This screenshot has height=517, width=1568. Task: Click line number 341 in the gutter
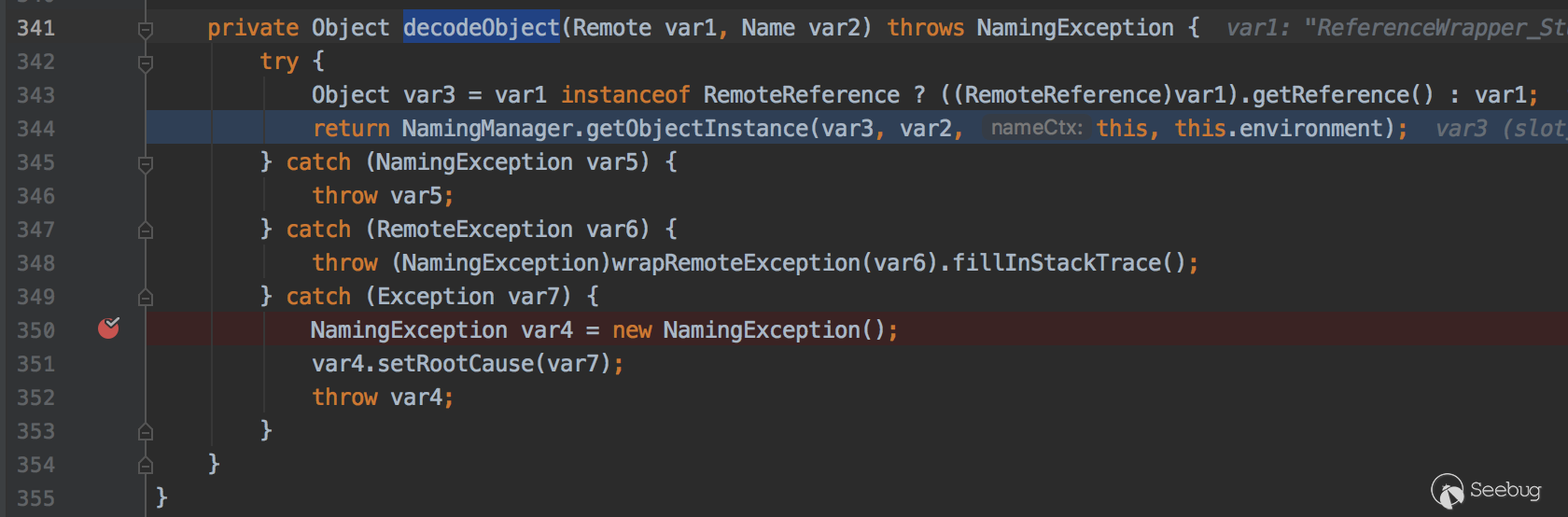point(36,28)
